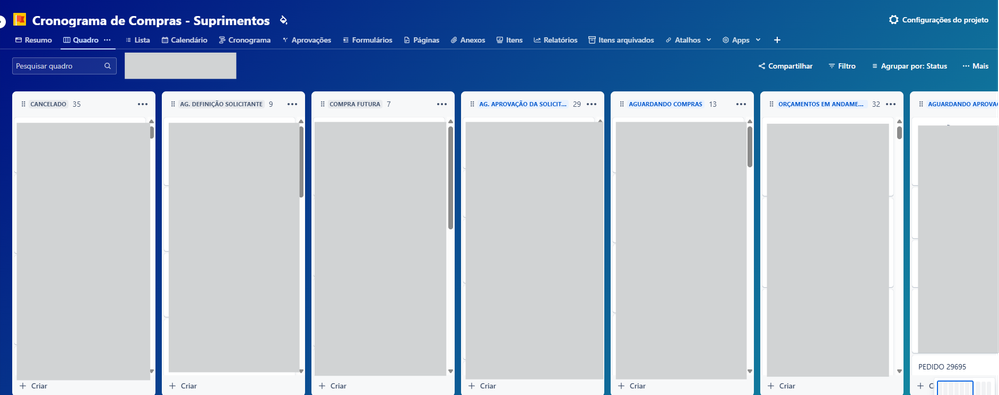
Task: Open CANCELADO column three-dots menu
Action: (142, 104)
